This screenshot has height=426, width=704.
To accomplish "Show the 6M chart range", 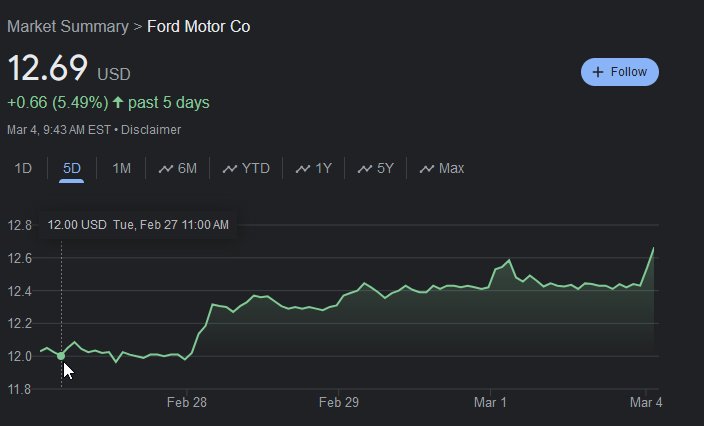I will click(x=177, y=168).
